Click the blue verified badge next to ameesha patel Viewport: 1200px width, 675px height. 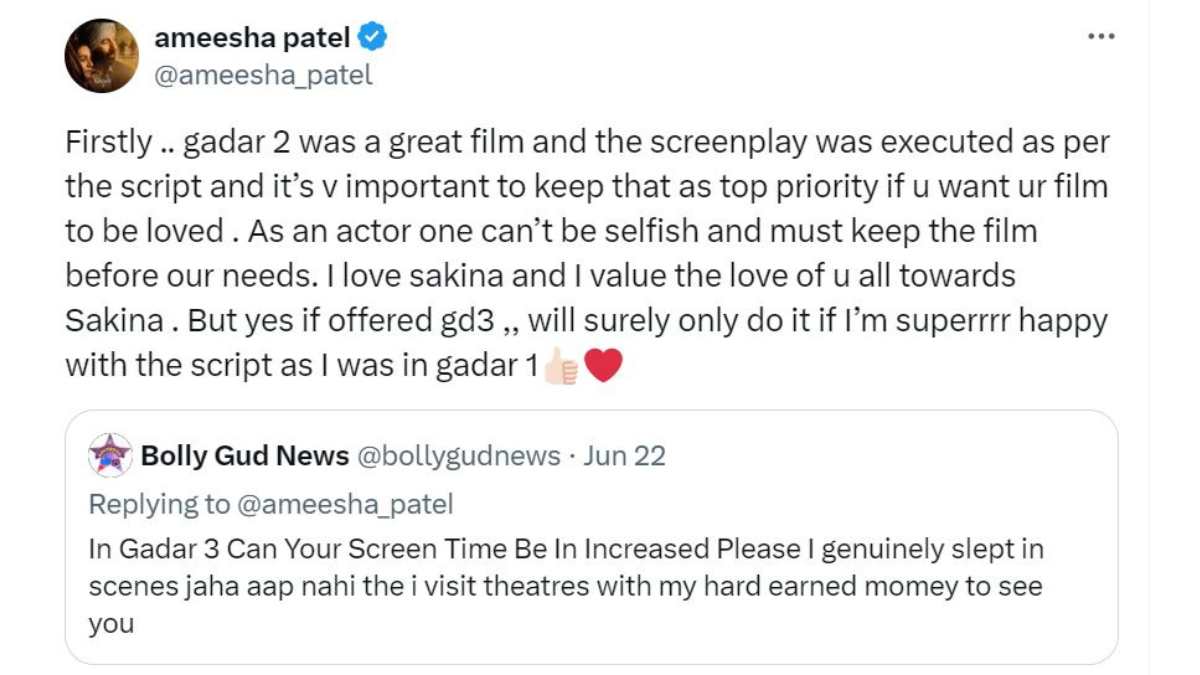(372, 36)
